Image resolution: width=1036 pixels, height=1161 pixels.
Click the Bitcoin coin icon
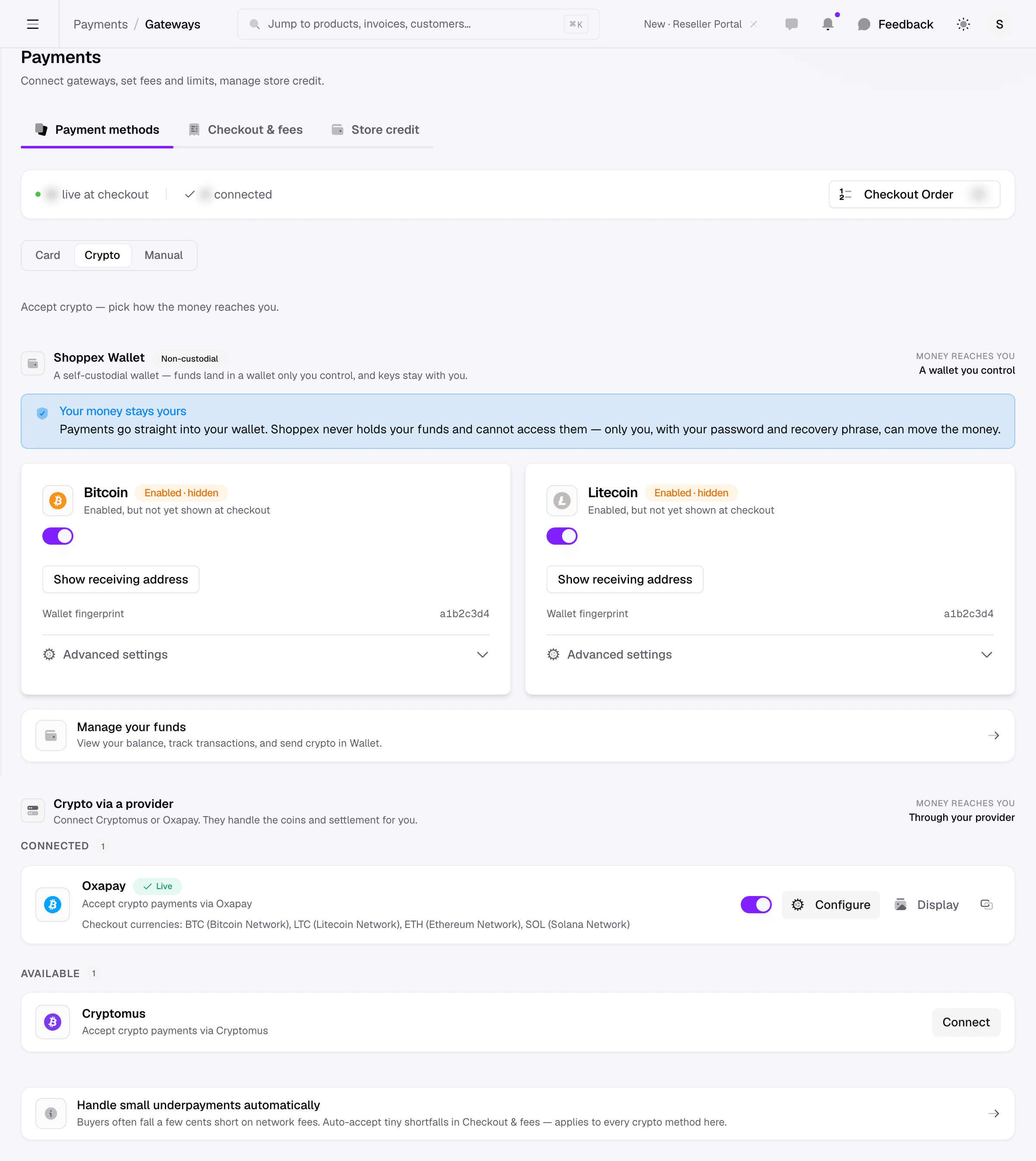(57, 500)
